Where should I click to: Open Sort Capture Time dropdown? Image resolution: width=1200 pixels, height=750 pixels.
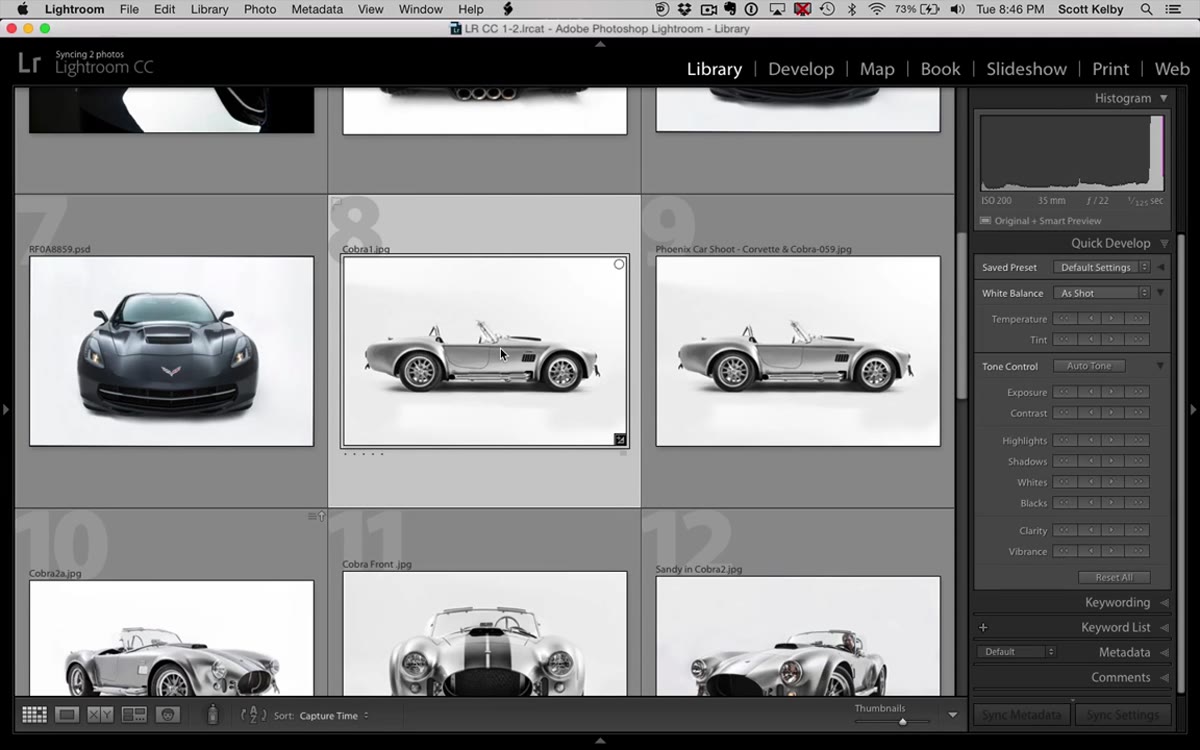pyautogui.click(x=335, y=716)
